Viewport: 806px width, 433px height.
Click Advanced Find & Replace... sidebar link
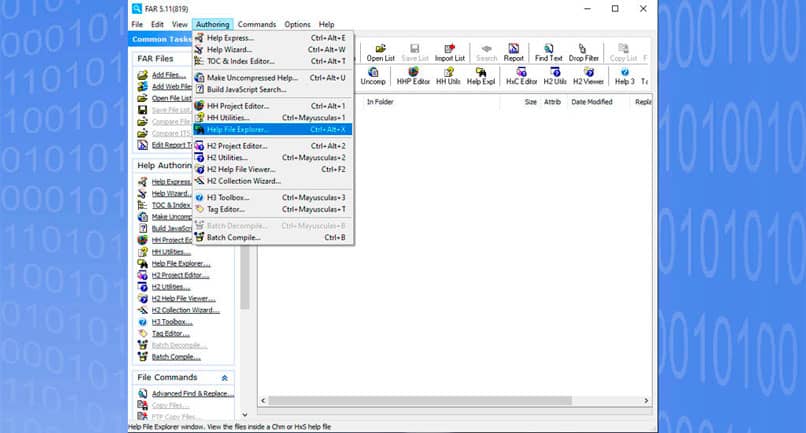[x=193, y=393]
